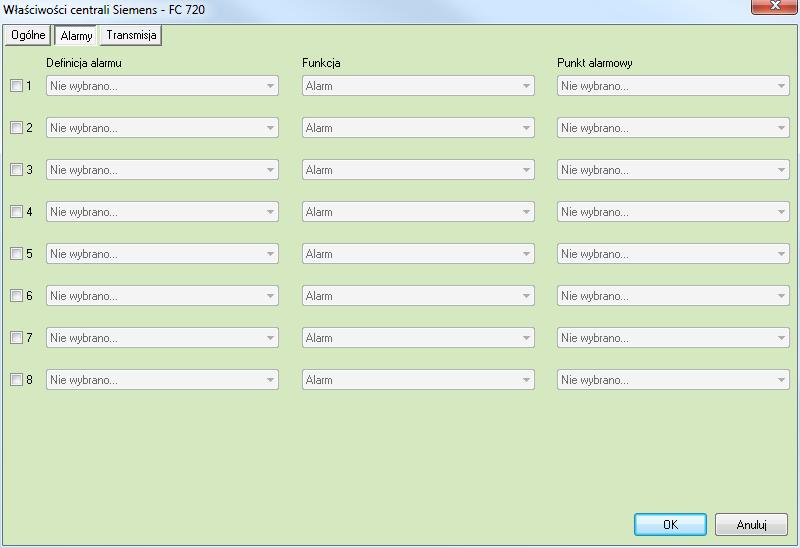The width and height of the screenshot is (800, 548).
Task: Enable alarm row 2 checkbox
Action: [16, 128]
